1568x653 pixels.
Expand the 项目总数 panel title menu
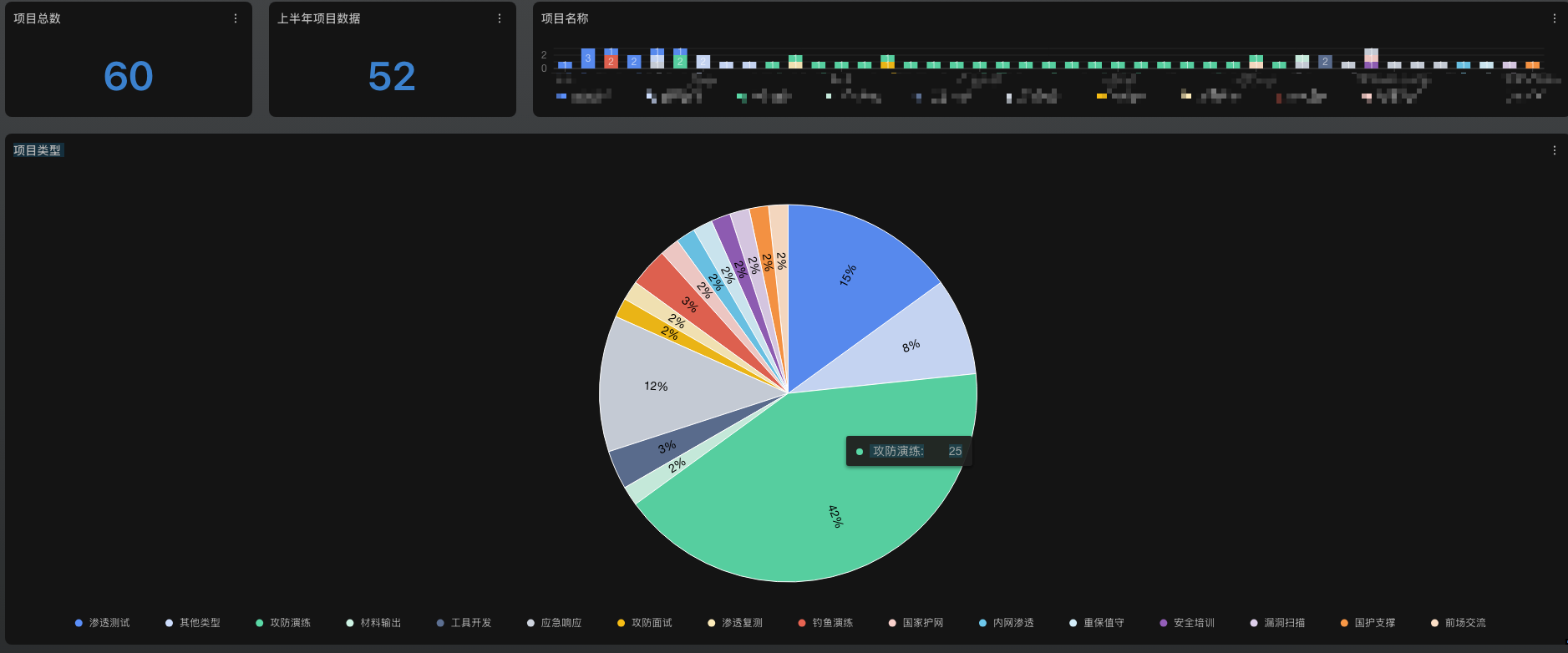click(38, 18)
